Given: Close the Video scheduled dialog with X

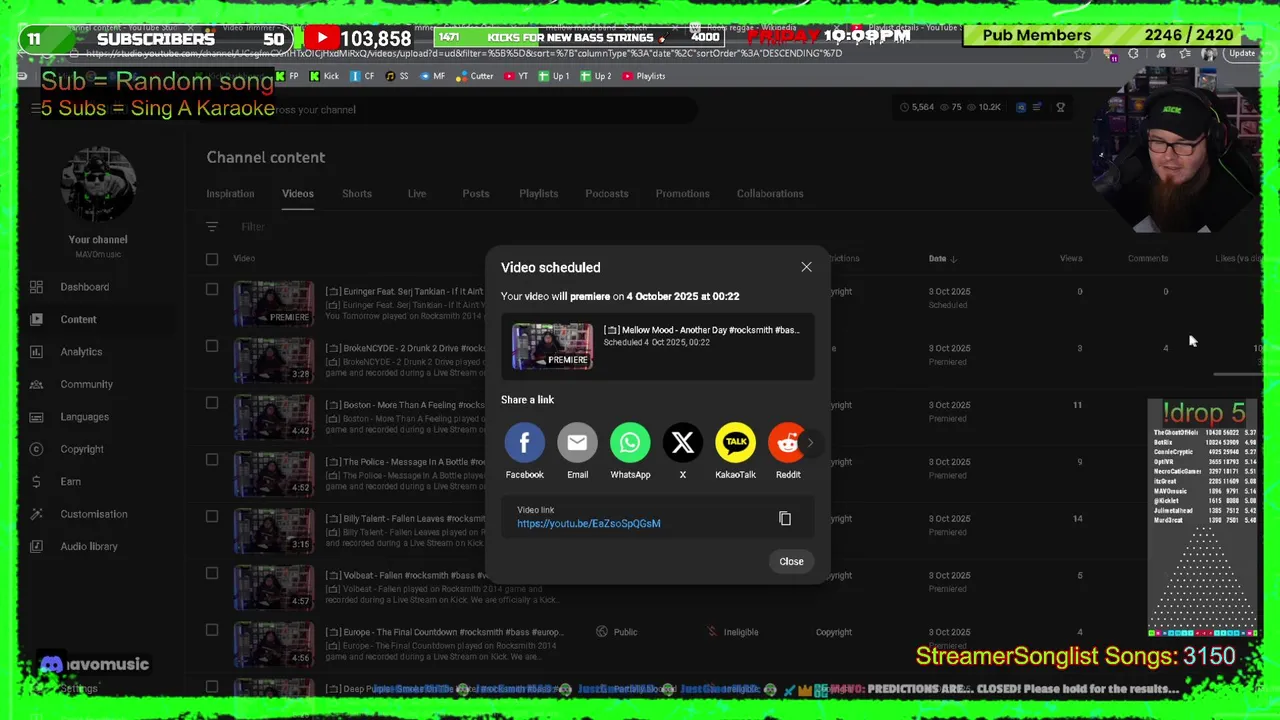Looking at the screenshot, I should (806, 267).
